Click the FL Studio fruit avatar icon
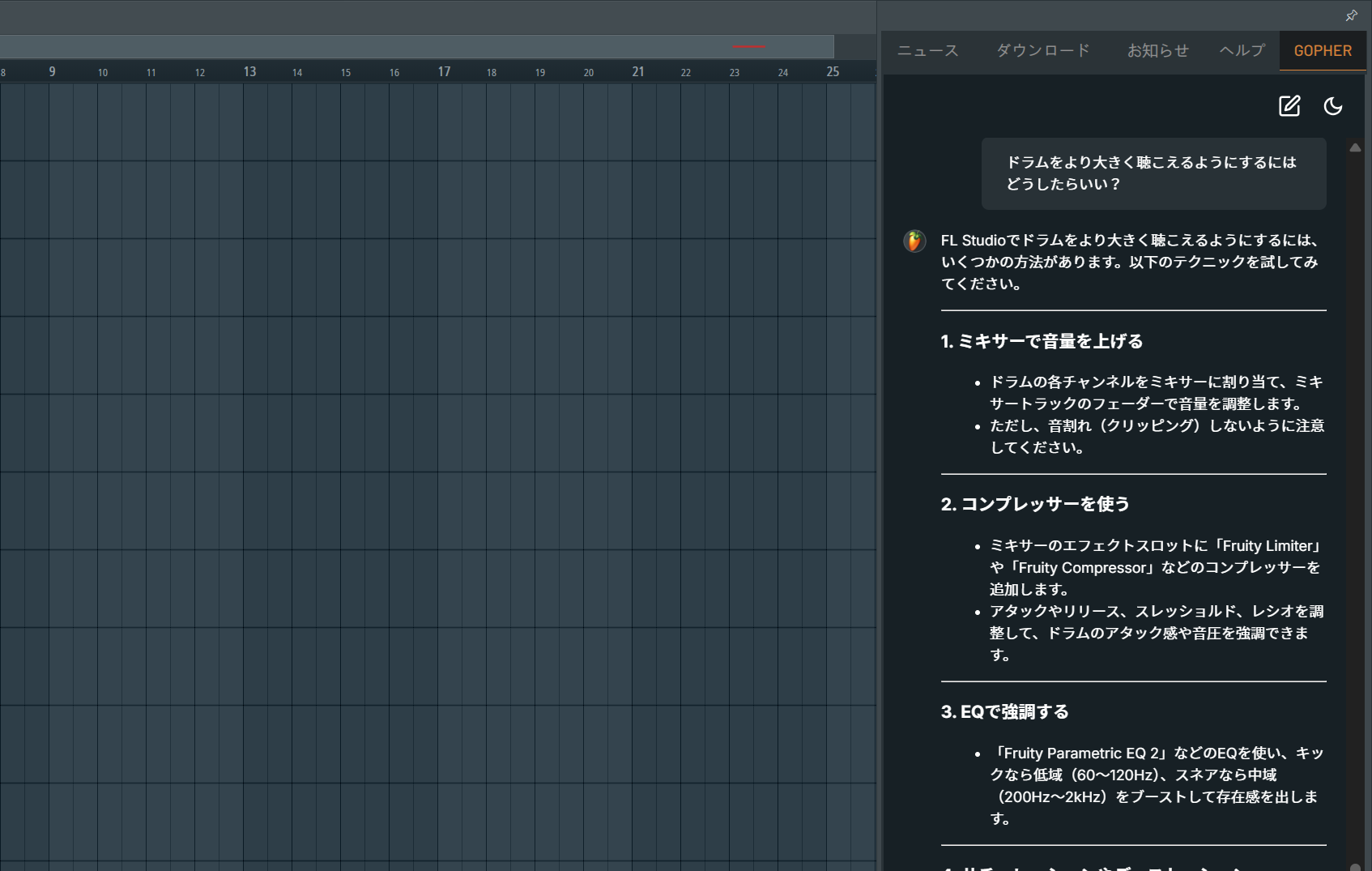 coord(914,241)
